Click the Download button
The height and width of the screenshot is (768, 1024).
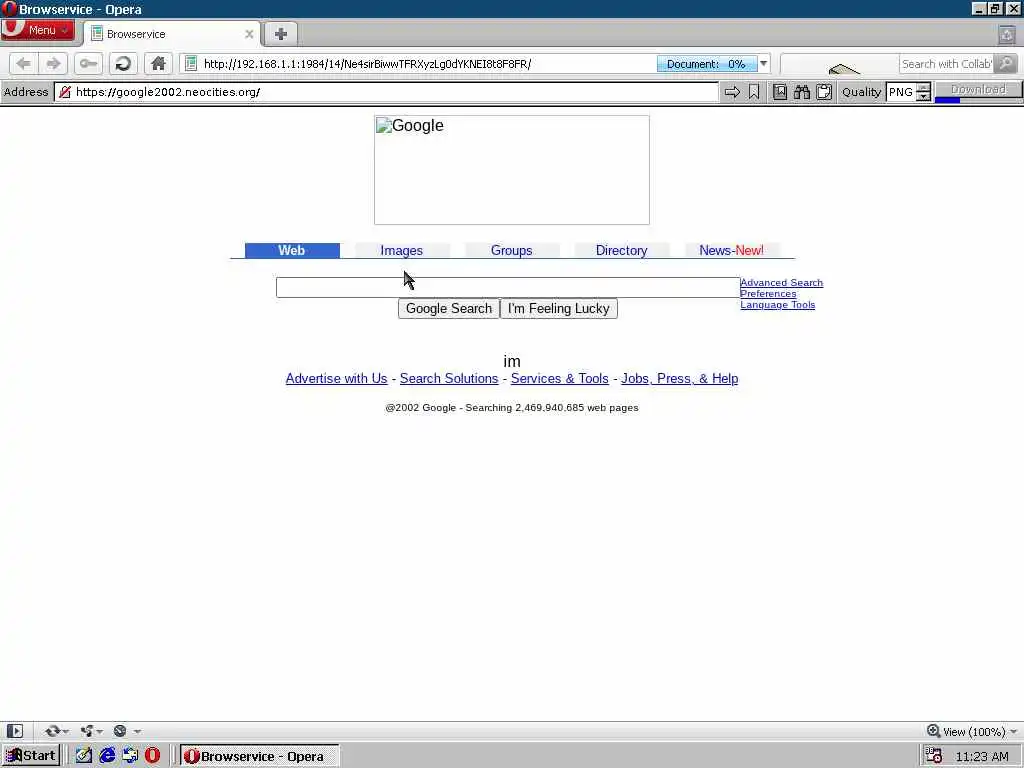(x=978, y=89)
